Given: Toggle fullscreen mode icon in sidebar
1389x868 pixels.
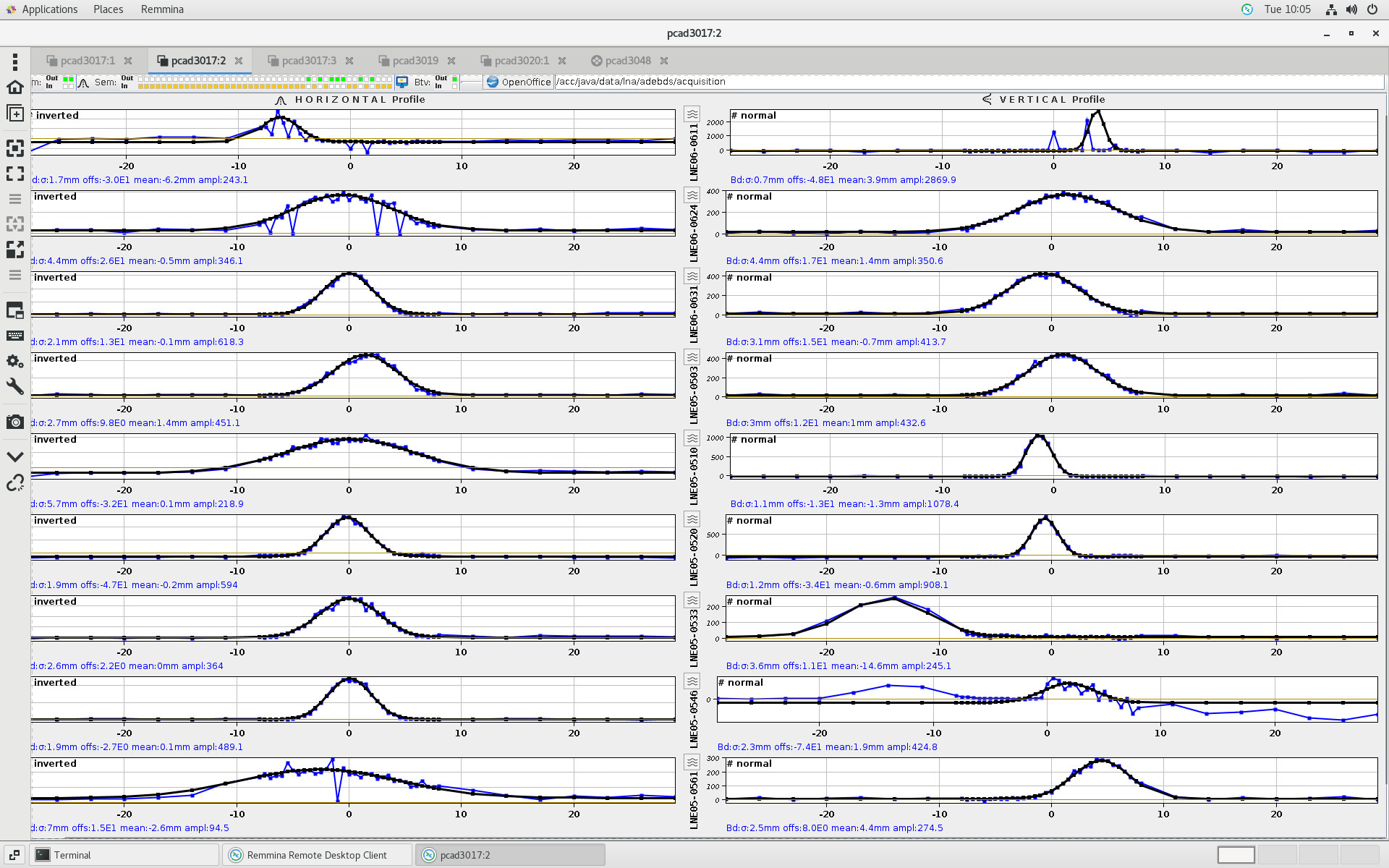Looking at the screenshot, I should pos(14,174).
